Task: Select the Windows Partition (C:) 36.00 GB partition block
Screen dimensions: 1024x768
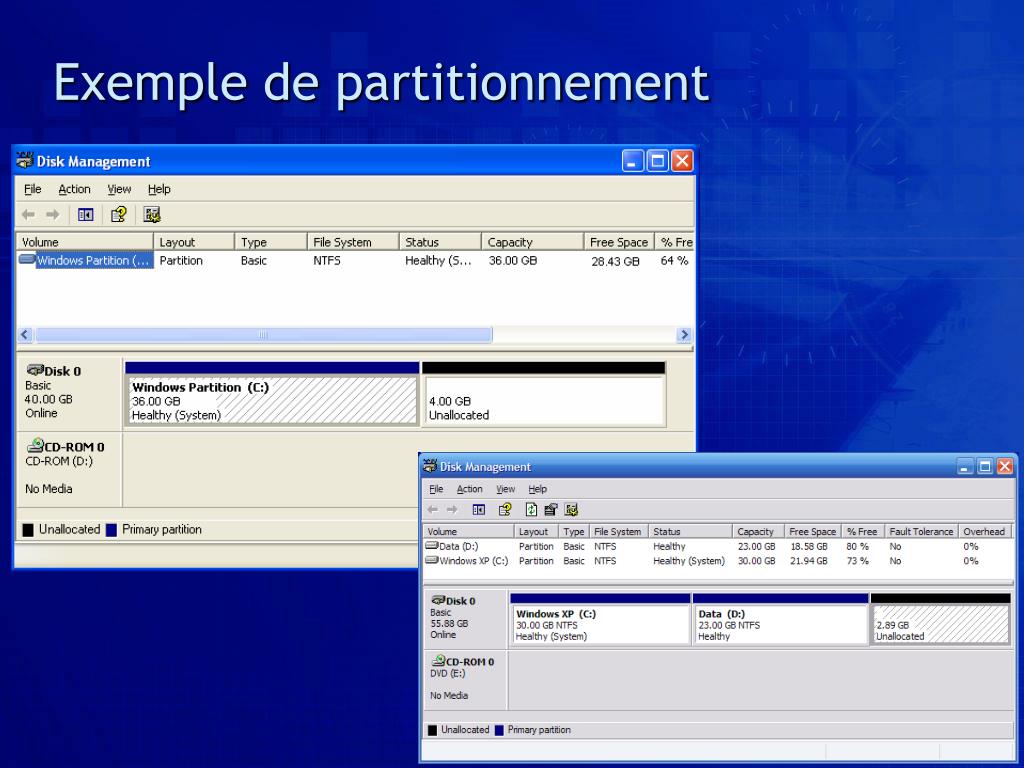Action: [272, 400]
